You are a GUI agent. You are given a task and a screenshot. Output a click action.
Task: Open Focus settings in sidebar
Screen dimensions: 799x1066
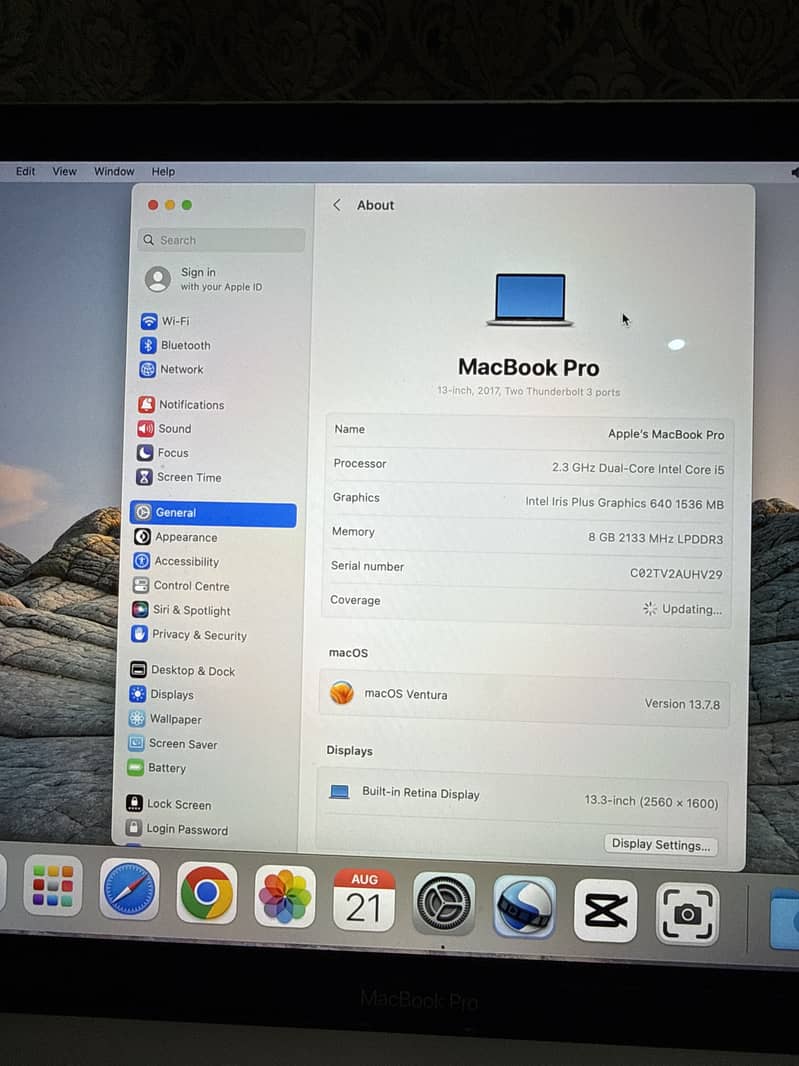tap(163, 453)
